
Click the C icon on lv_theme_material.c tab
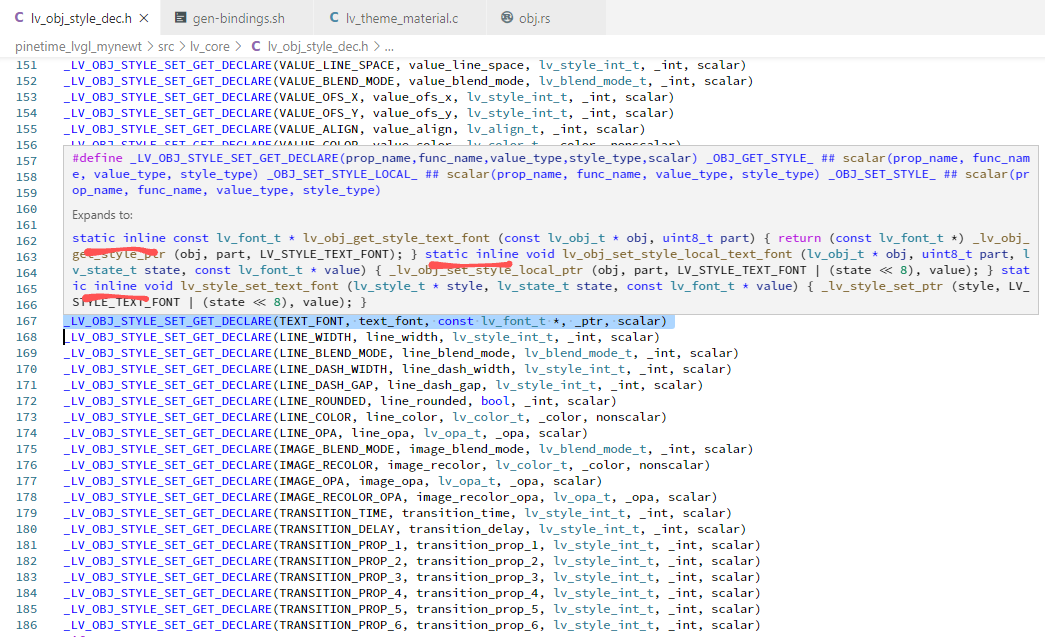(x=334, y=18)
